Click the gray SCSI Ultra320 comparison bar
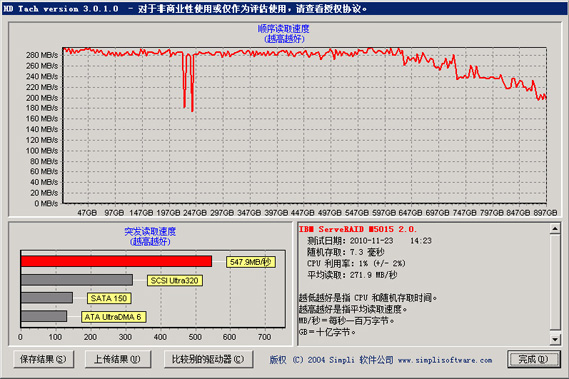Screen dimensions: 569x379 click(x=77, y=280)
